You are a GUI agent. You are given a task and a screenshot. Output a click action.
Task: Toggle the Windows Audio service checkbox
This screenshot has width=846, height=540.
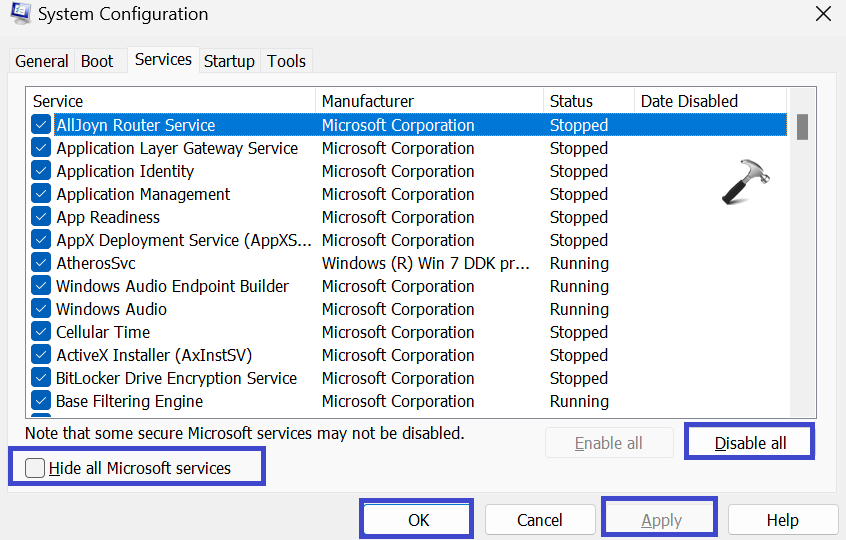tap(41, 309)
